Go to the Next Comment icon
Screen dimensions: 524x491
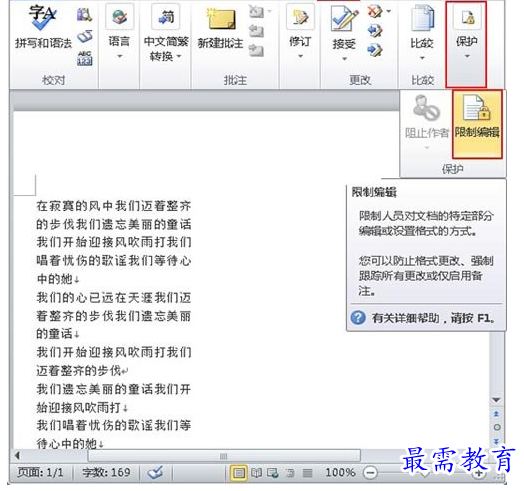tap(256, 50)
